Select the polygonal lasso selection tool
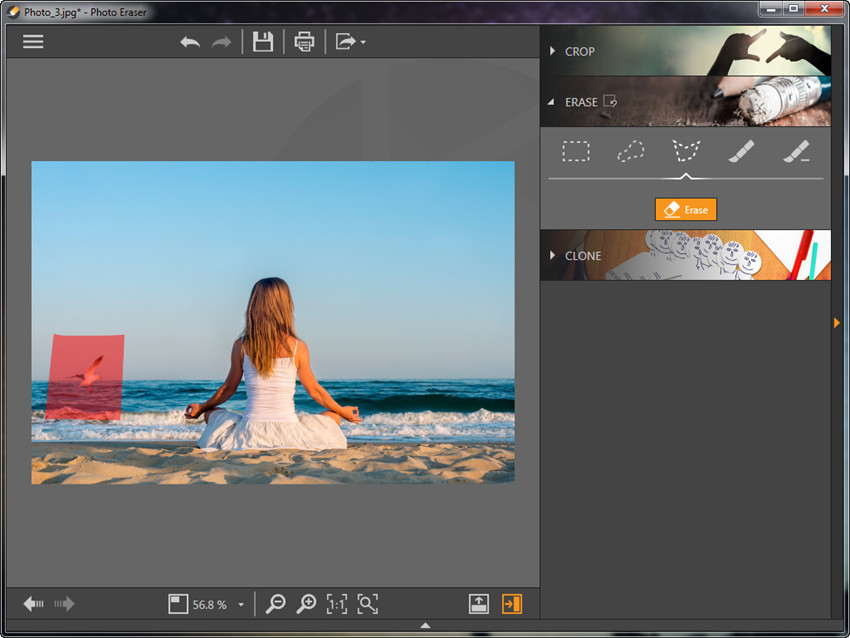Image resolution: width=850 pixels, height=638 pixels. pyautogui.click(x=686, y=151)
